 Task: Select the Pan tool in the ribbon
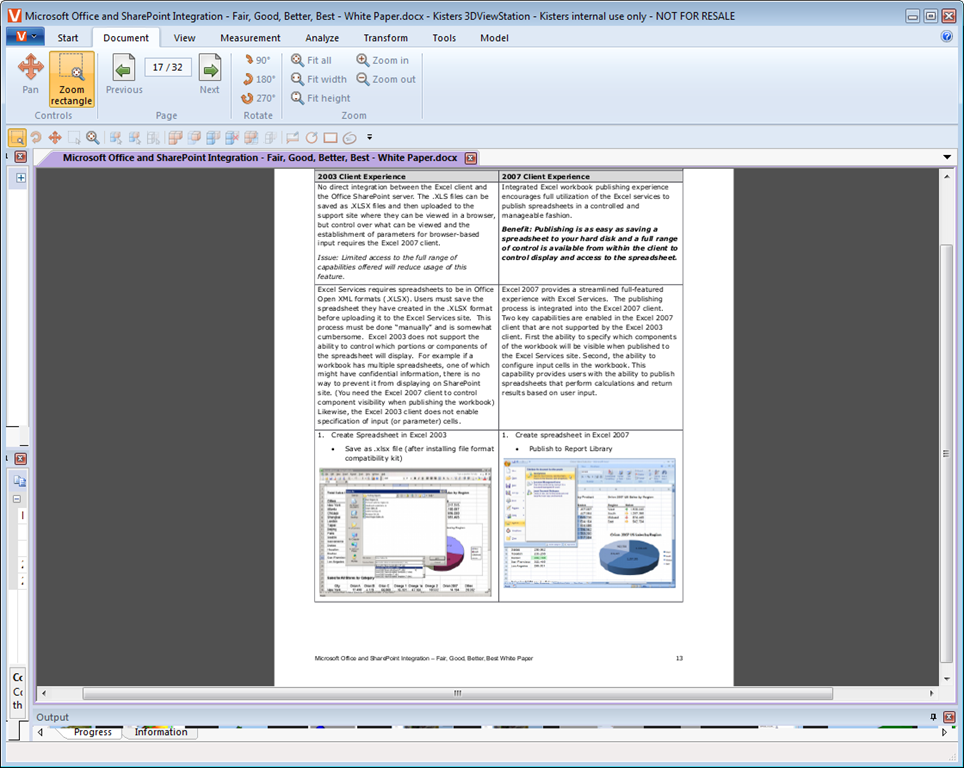click(30, 74)
